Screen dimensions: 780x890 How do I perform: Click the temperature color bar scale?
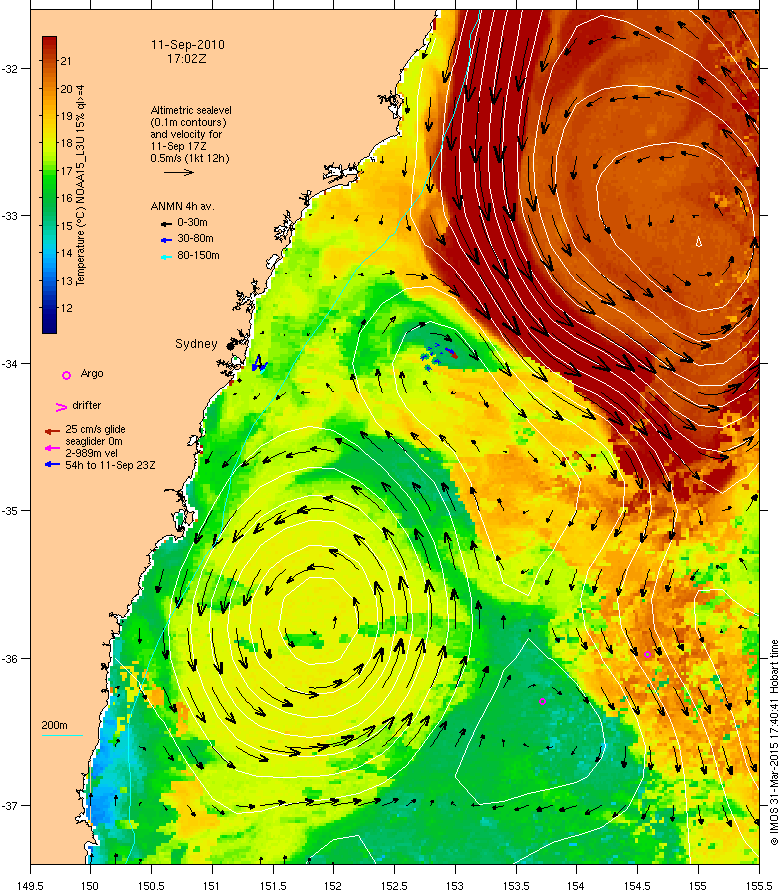pos(49,185)
